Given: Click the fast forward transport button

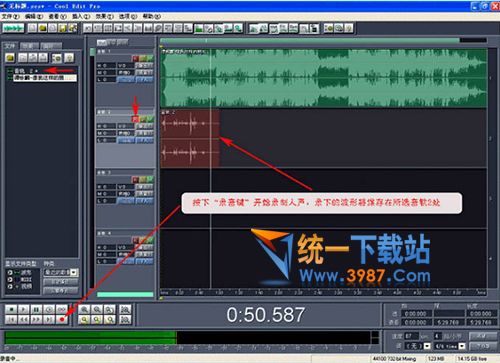Looking at the screenshot, I should (x=36, y=319).
